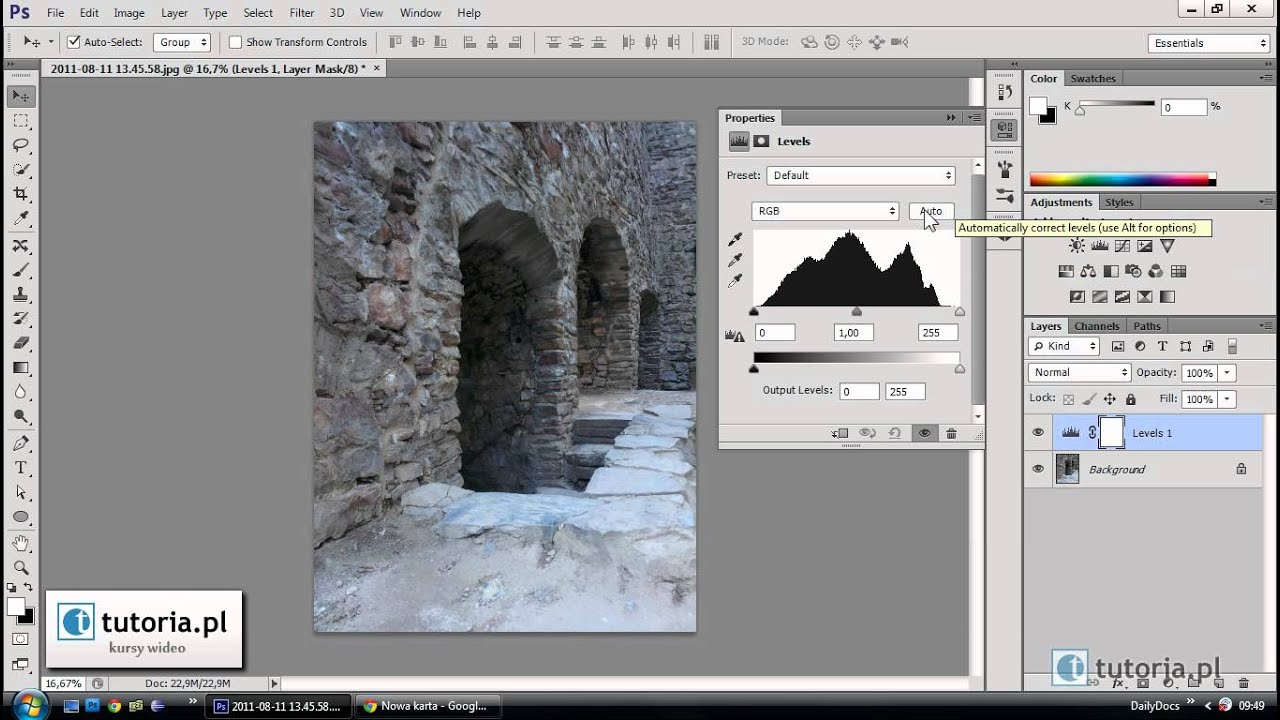Open the Fill slider dropdown

click(1227, 399)
